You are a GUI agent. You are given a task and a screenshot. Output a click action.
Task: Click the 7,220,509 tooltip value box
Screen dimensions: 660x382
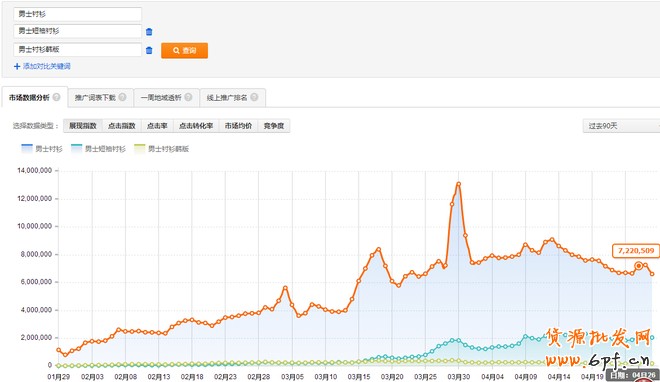(x=636, y=251)
